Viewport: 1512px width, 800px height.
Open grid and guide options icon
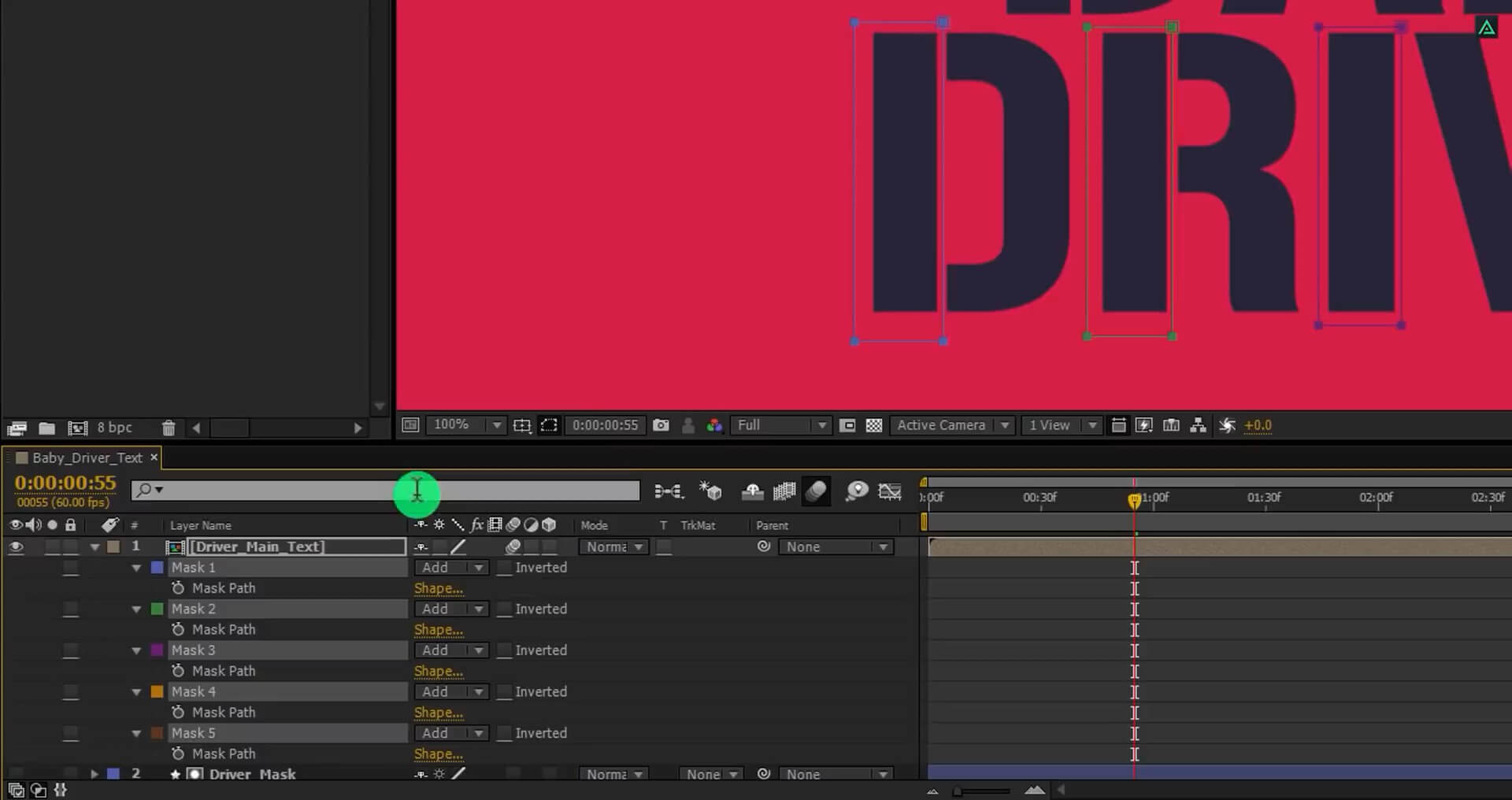pyautogui.click(x=522, y=425)
